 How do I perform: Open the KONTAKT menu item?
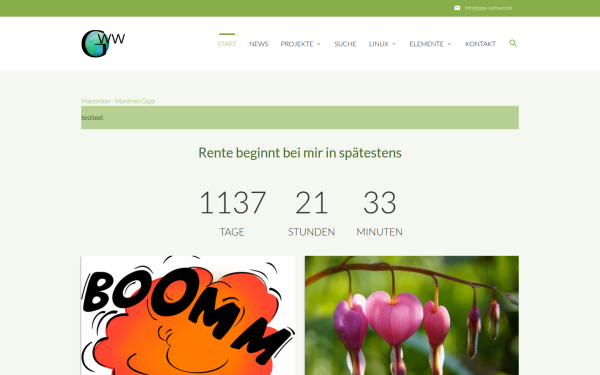pyautogui.click(x=480, y=44)
